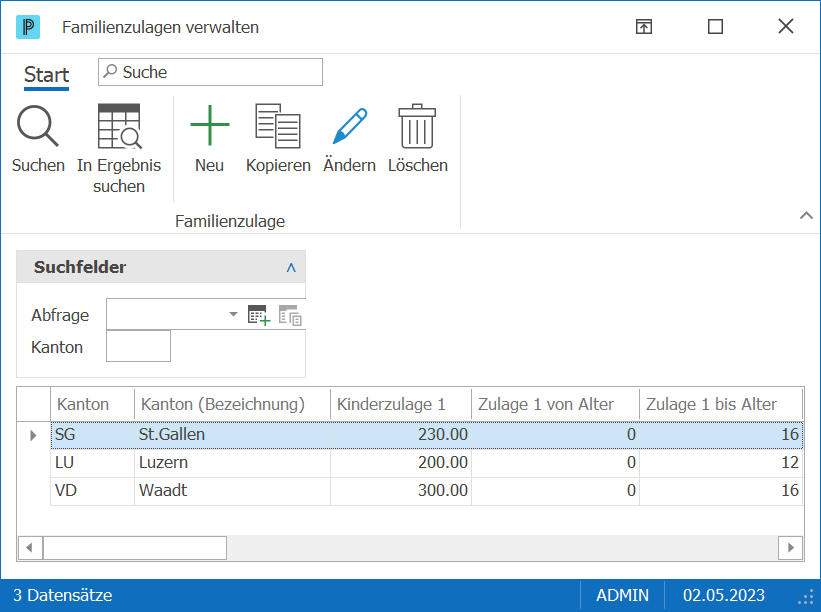Select the Luzern cell
Viewport: 821px width, 612px height.
click(x=232, y=463)
